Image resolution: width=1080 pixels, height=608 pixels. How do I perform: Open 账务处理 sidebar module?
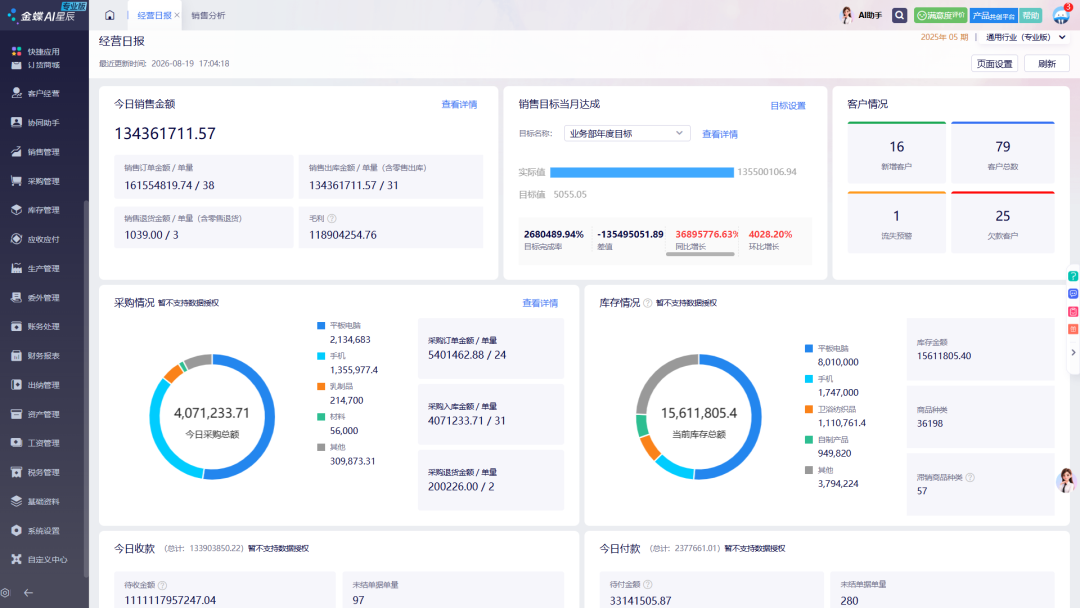coord(37,326)
